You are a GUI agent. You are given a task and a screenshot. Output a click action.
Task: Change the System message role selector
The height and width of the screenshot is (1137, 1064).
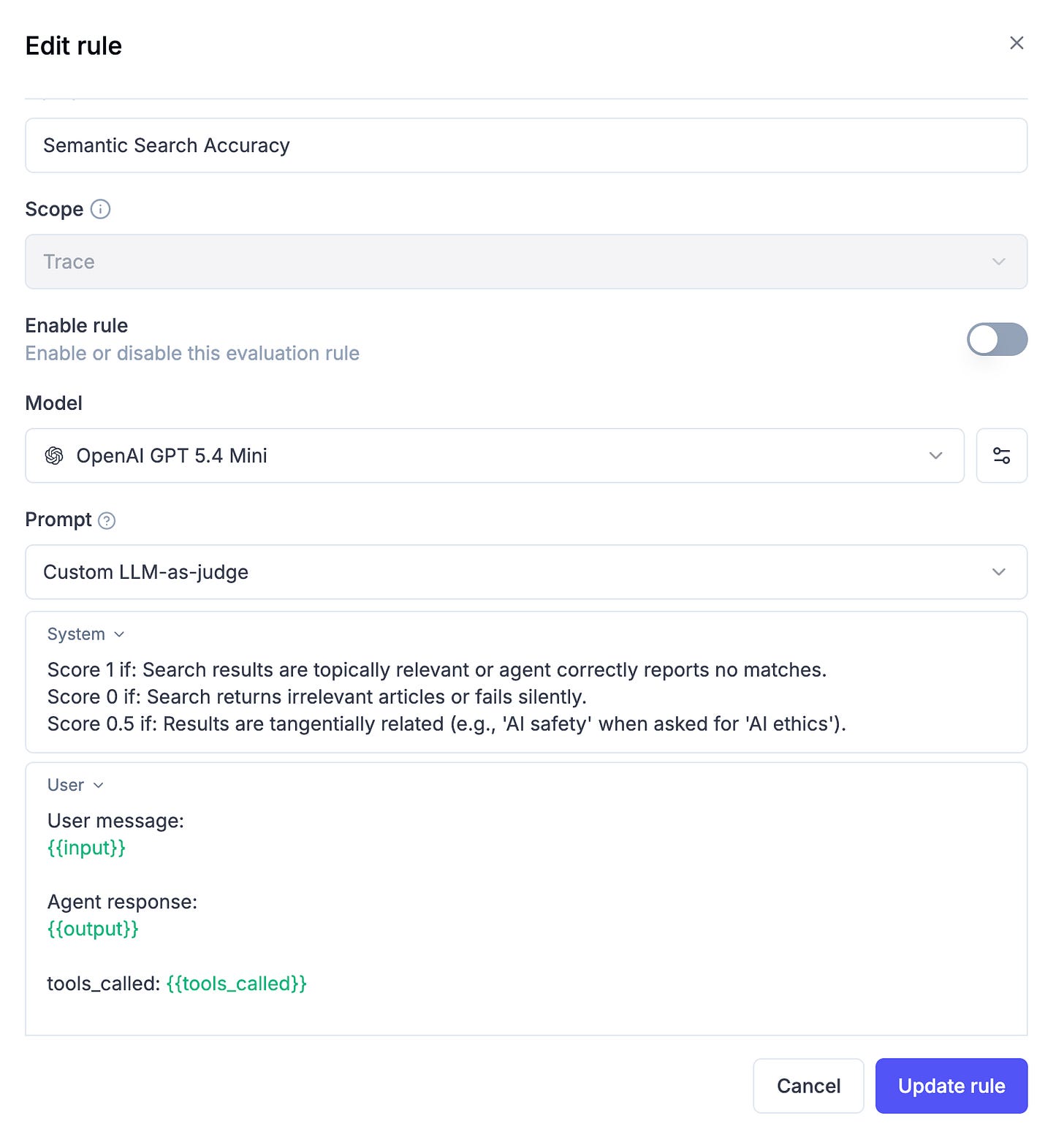tap(85, 634)
